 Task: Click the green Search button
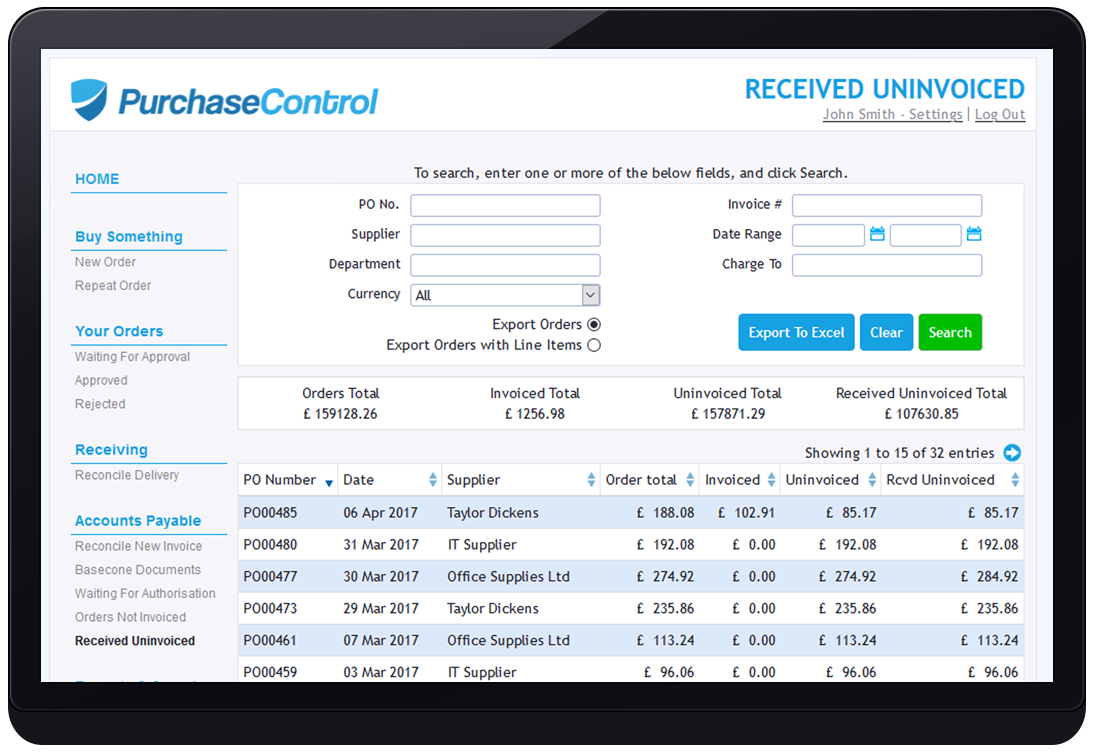click(x=950, y=333)
